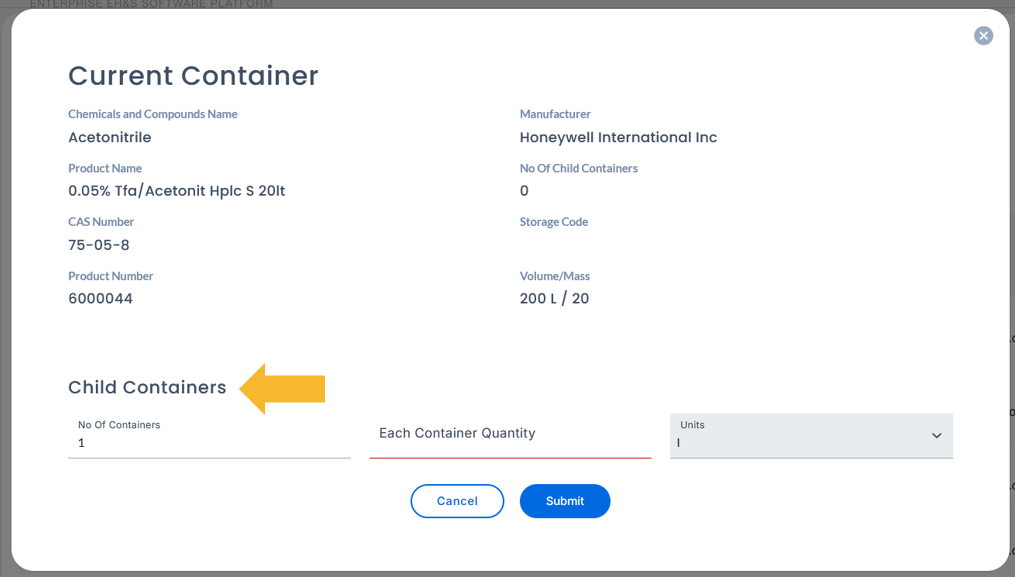Select manufacturer Honeywell International Inc
Viewport: 1015px width, 577px height.
[x=618, y=137]
